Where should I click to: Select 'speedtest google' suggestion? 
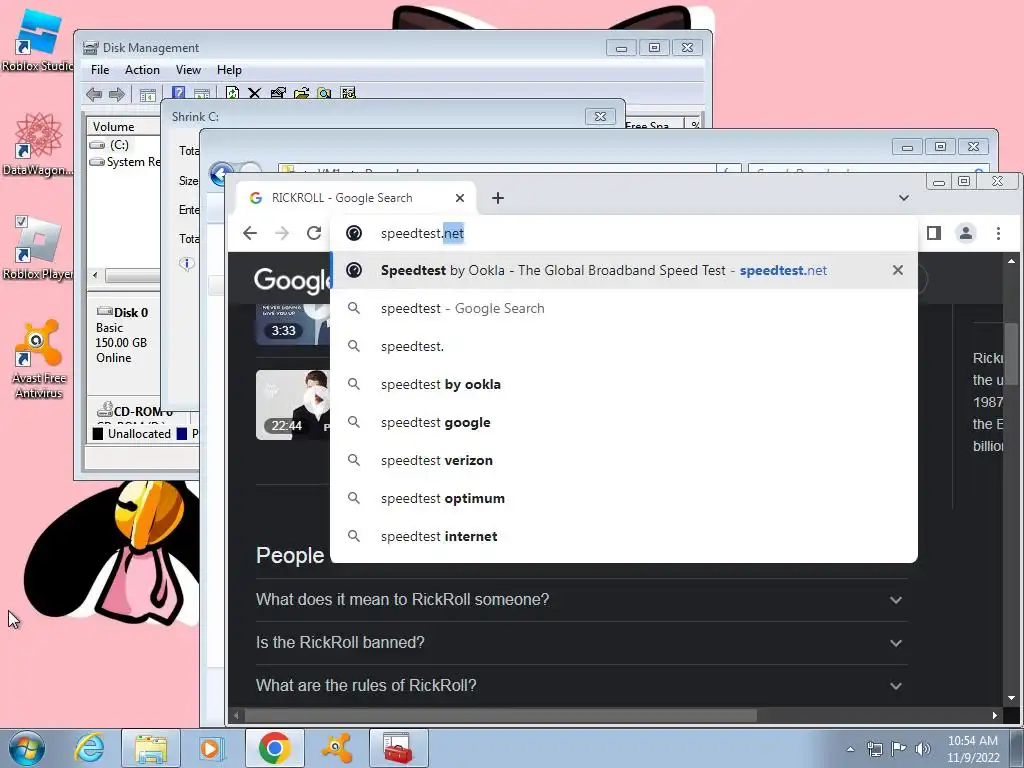(624, 423)
